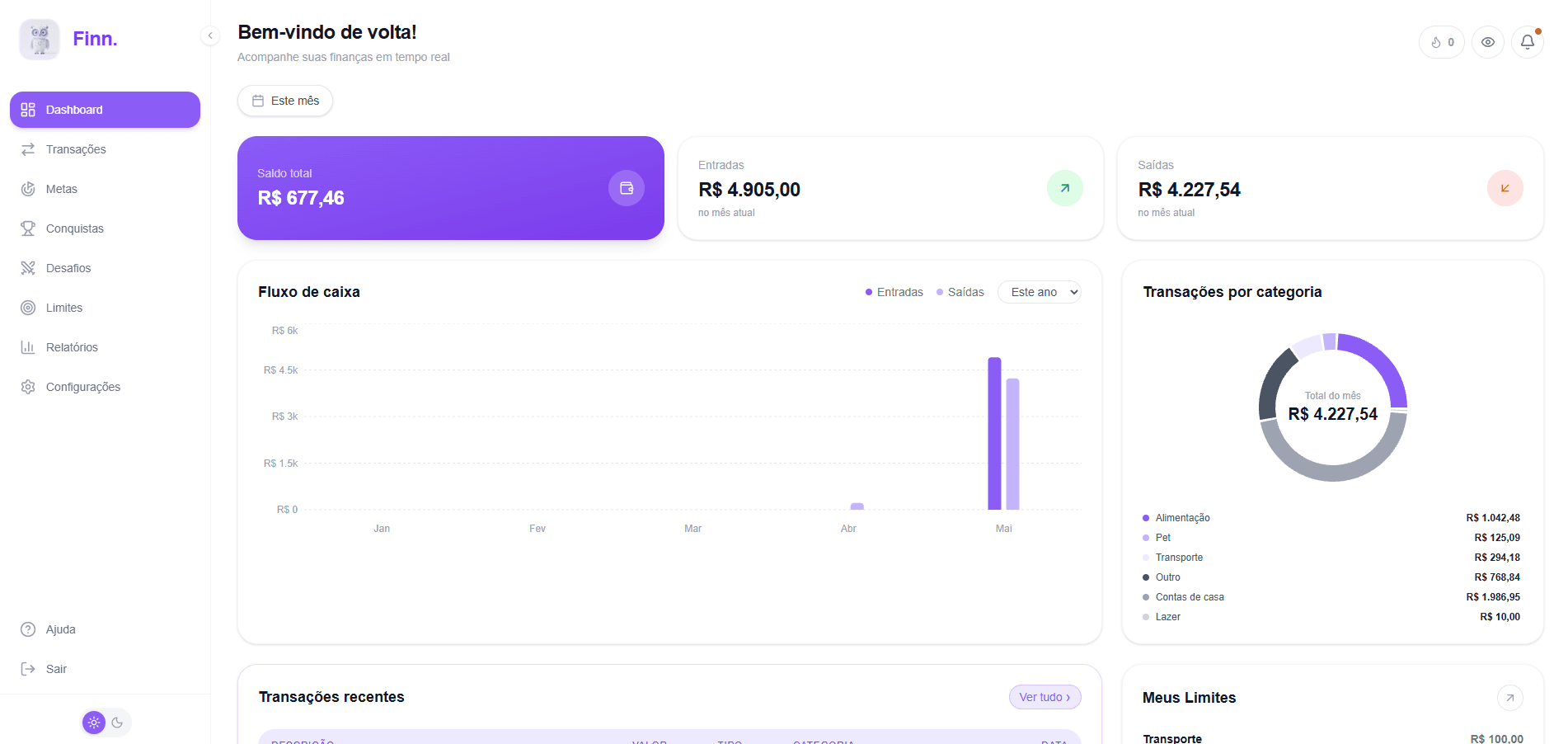Click the Saldo total R$ 677,46 card
Screen dimensions: 1568x744
451,188
